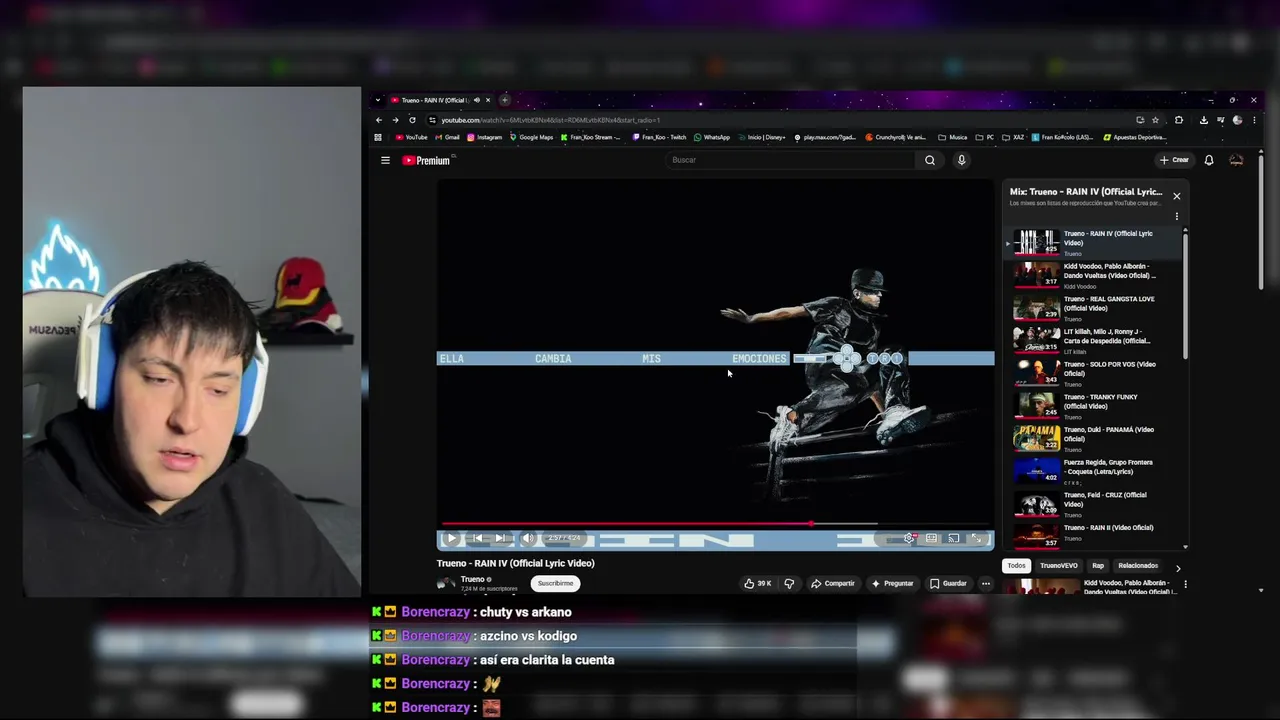Open the YouTube account avatar menu

[1236, 160]
